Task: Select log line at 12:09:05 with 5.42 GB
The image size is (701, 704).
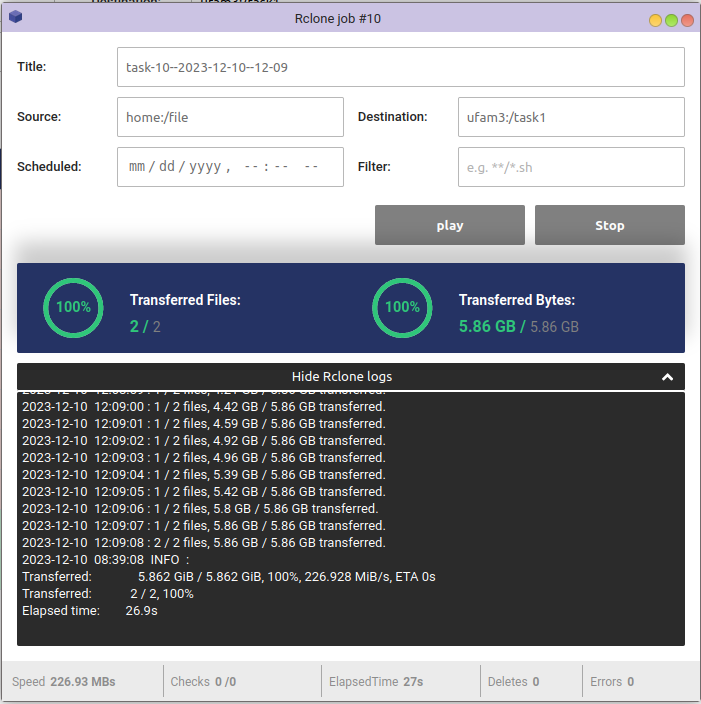Action: [204, 492]
